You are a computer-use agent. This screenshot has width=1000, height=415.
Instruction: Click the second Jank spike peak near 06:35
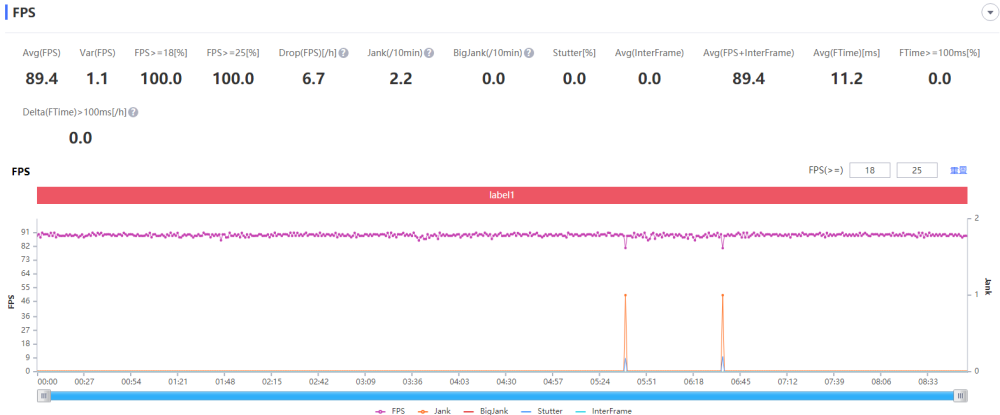click(723, 295)
